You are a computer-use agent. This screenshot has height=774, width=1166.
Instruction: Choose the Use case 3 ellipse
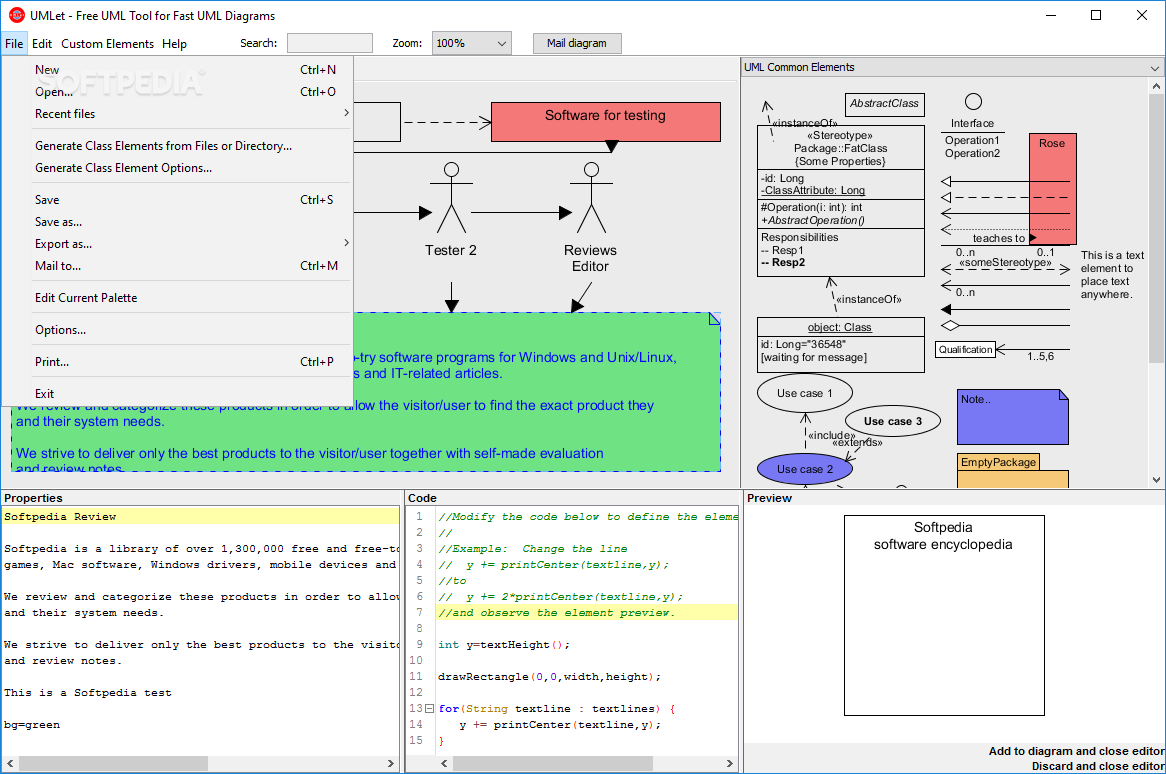point(892,421)
